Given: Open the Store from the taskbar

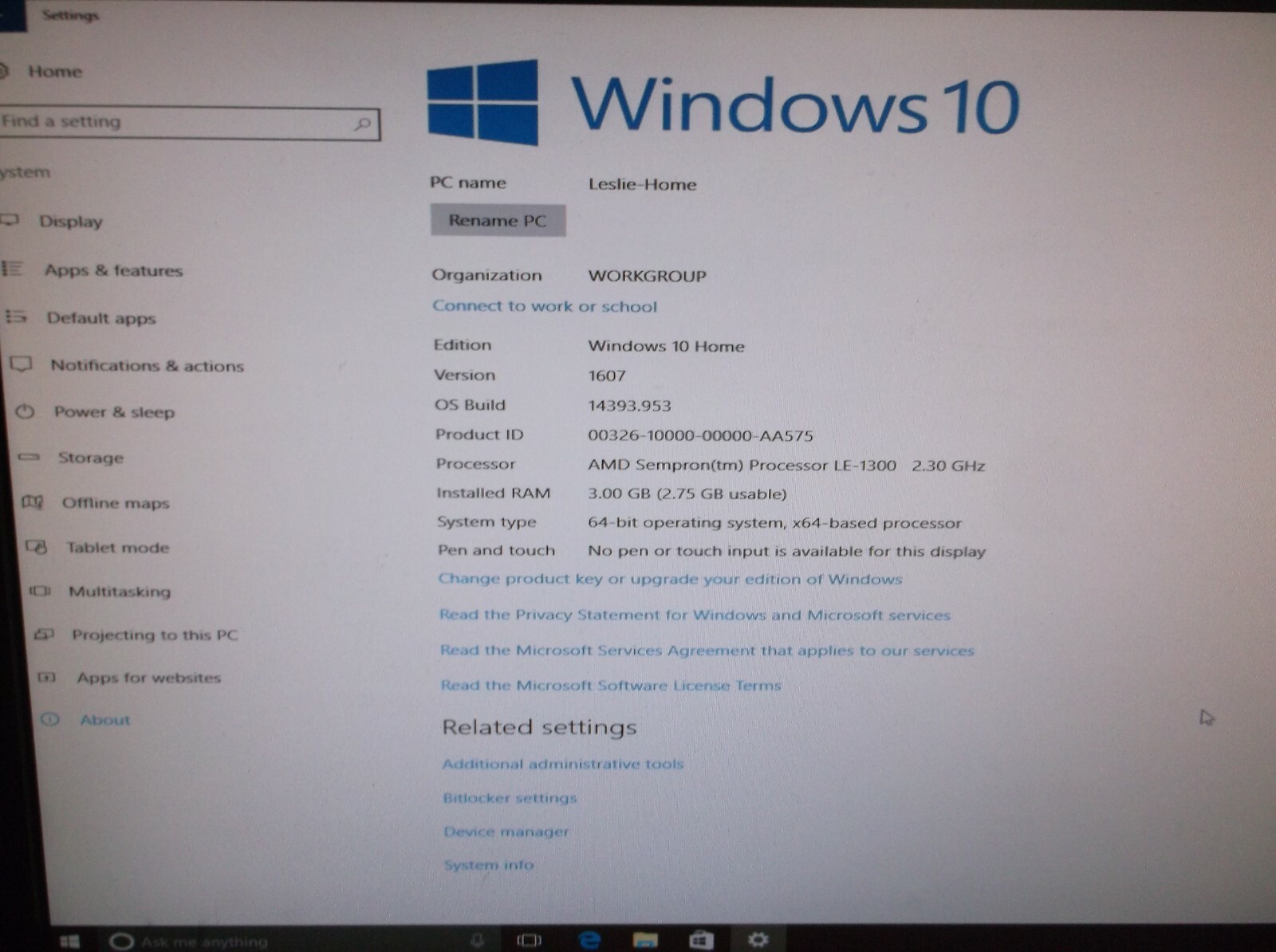Looking at the screenshot, I should pyautogui.click(x=700, y=940).
